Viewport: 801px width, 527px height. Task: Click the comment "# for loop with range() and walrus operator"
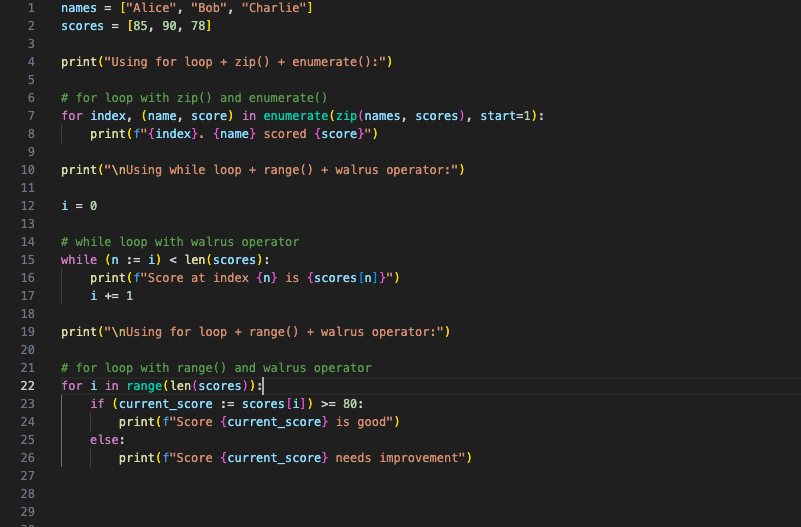pyautogui.click(x=216, y=368)
